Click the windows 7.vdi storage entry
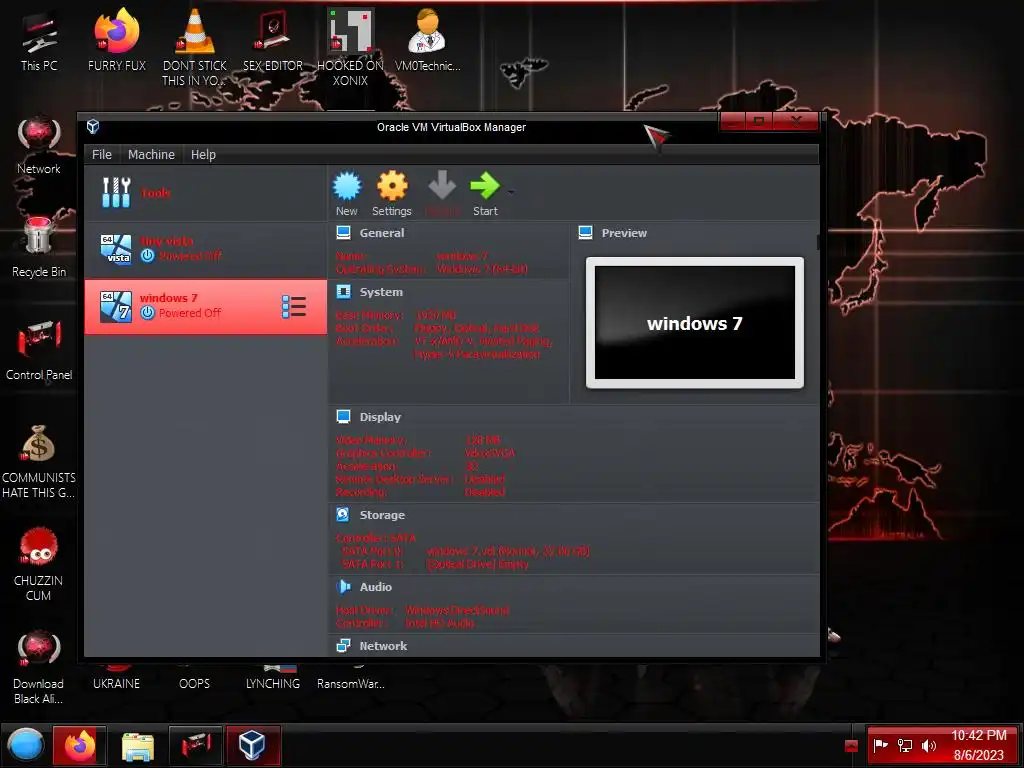 (507, 551)
